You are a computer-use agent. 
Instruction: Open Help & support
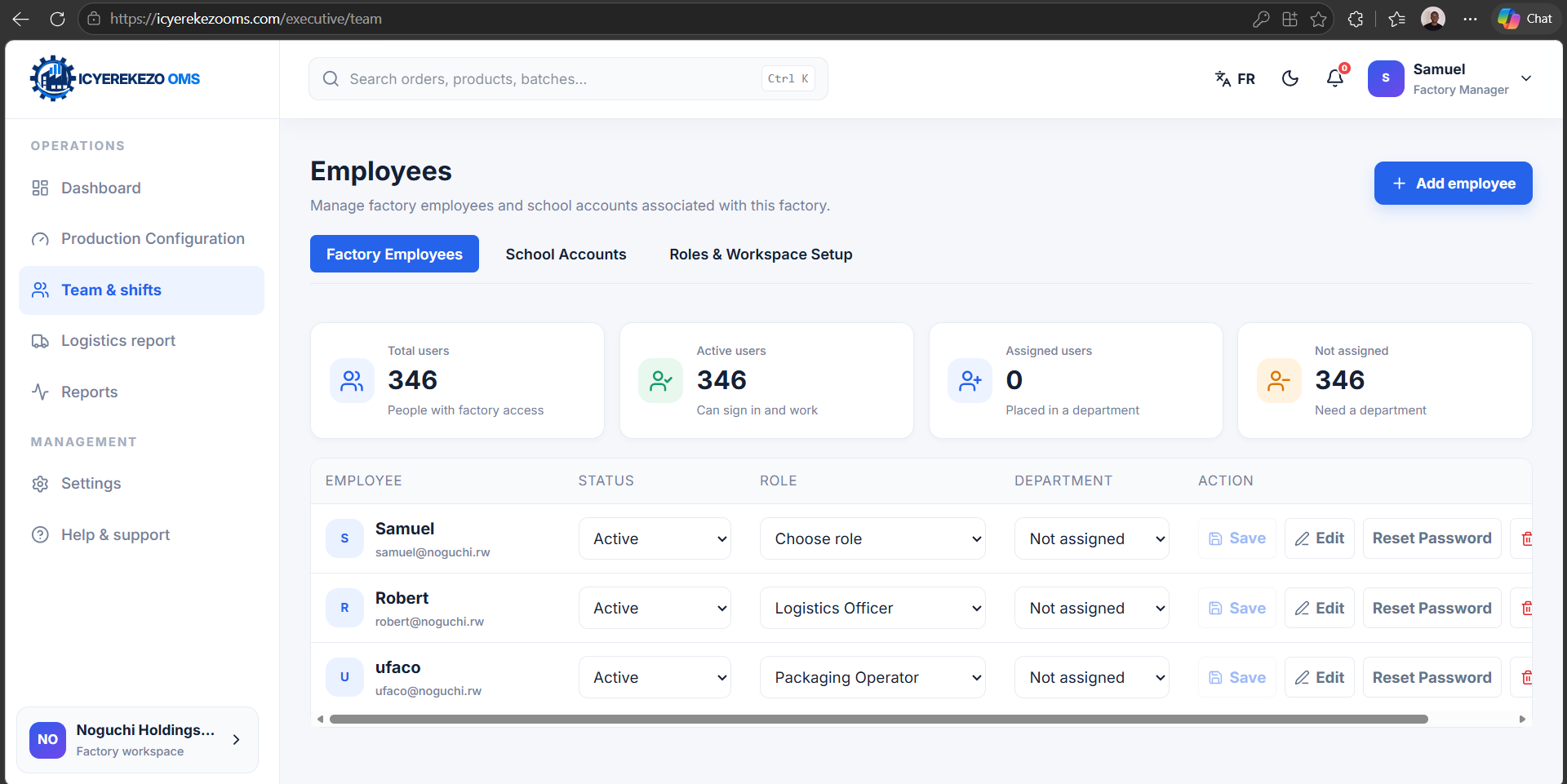(141, 534)
